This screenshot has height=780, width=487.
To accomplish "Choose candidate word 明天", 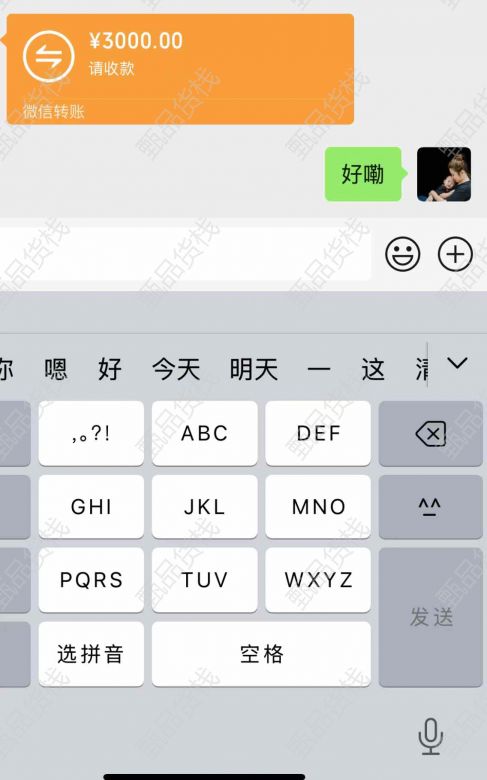I will point(254,369).
